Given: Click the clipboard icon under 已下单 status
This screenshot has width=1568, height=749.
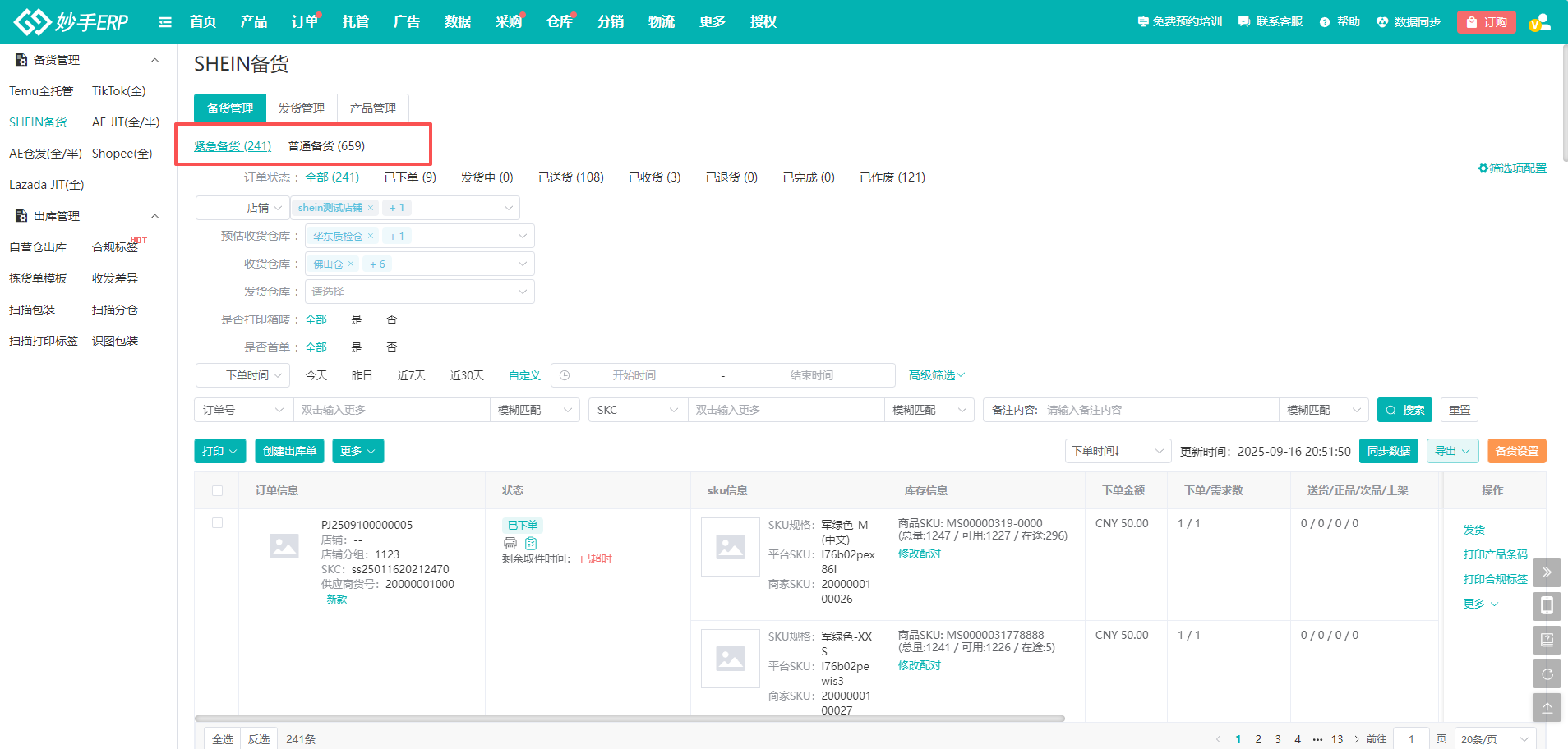Looking at the screenshot, I should pos(531,543).
